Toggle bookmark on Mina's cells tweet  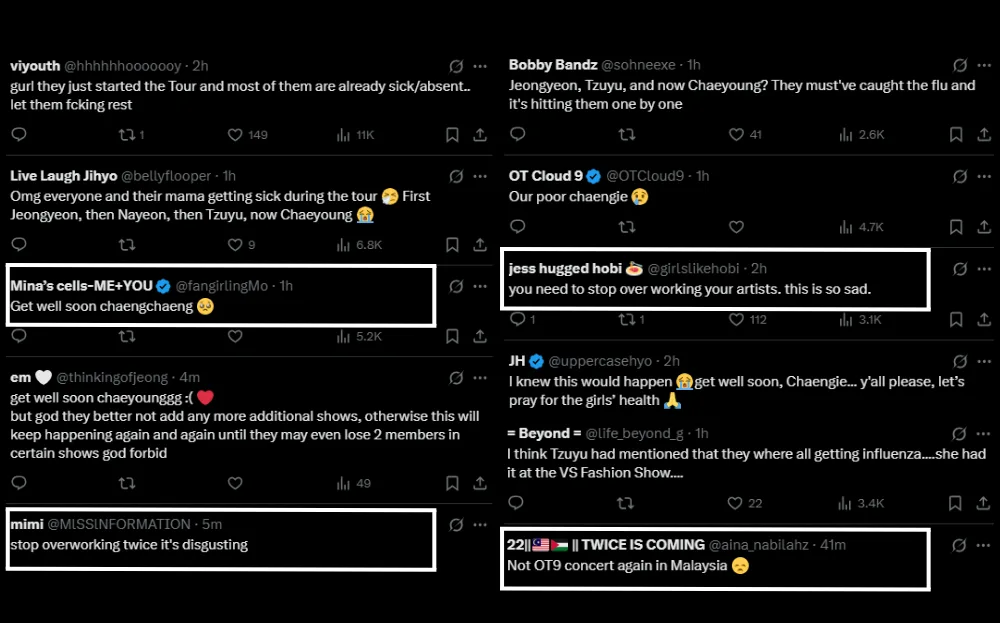coord(452,337)
